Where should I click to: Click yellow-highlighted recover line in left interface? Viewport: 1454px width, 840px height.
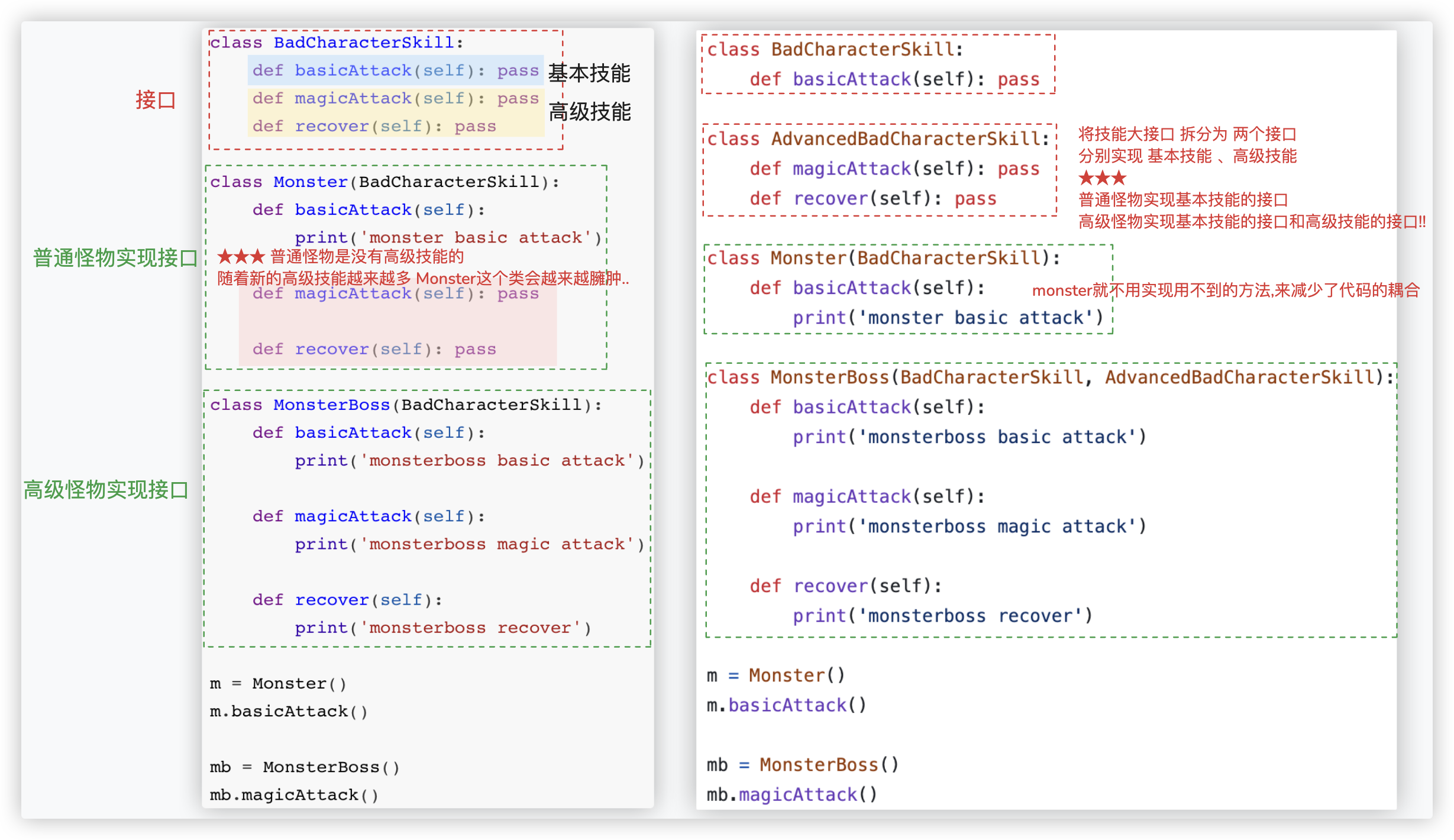pos(374,126)
